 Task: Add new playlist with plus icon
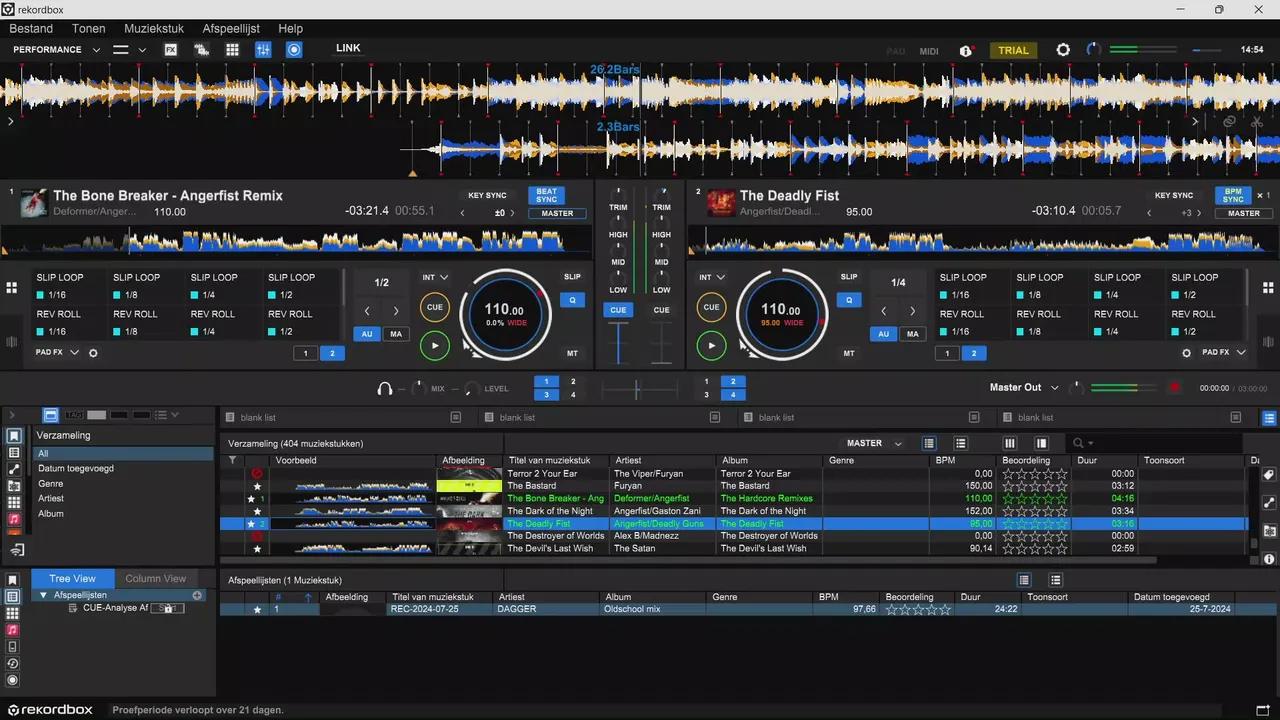(x=197, y=595)
